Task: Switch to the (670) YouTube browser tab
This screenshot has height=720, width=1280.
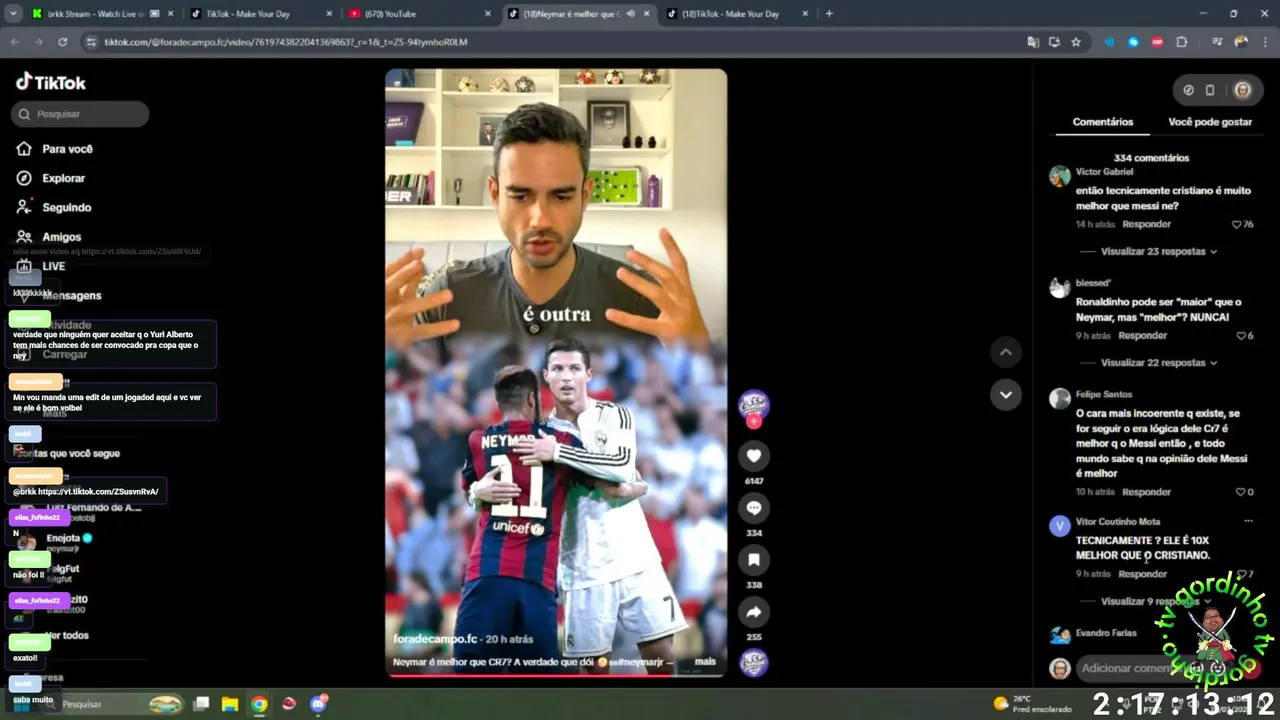Action: (419, 14)
